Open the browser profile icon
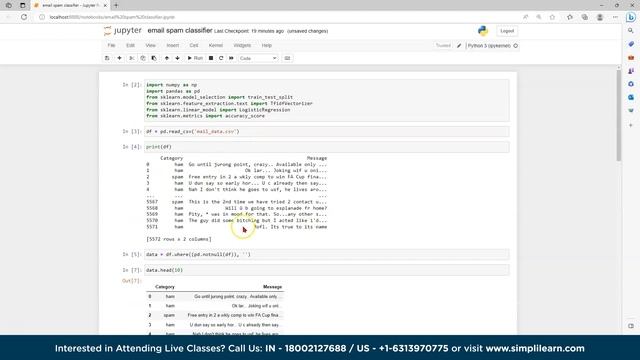 pyautogui.click(x=600, y=17)
